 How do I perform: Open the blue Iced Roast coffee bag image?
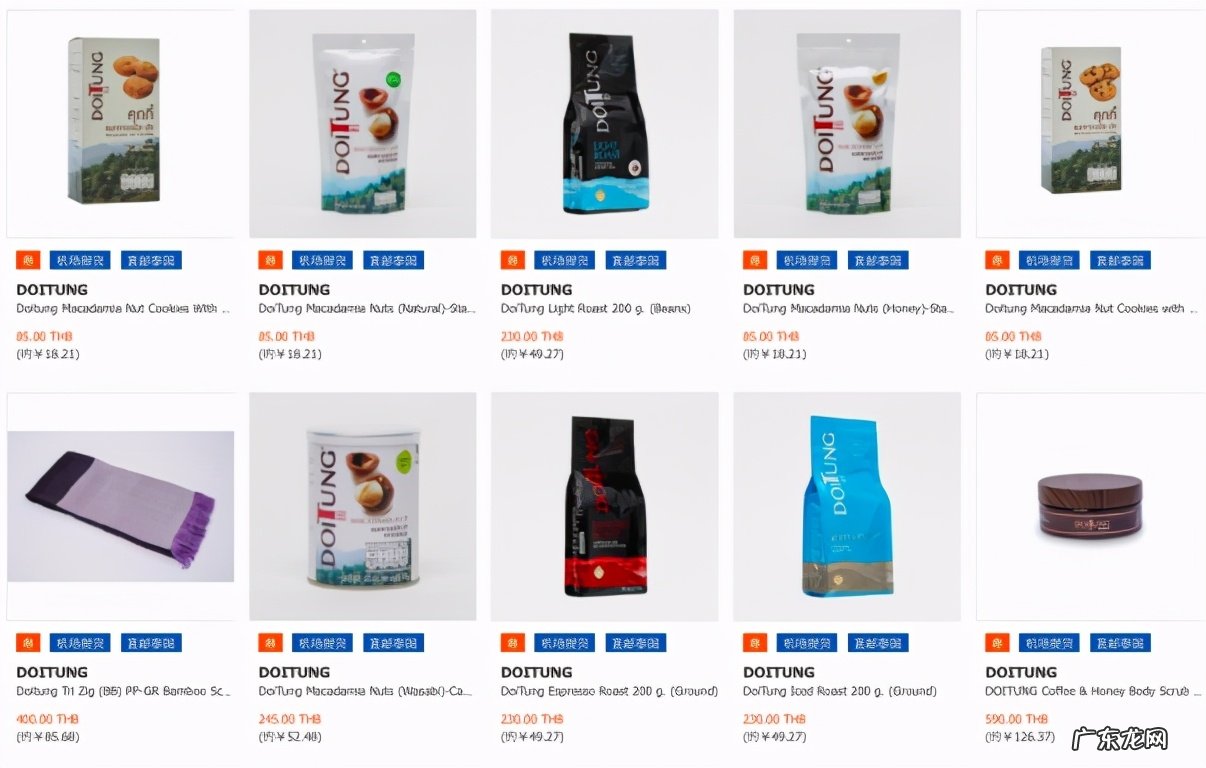coord(847,506)
